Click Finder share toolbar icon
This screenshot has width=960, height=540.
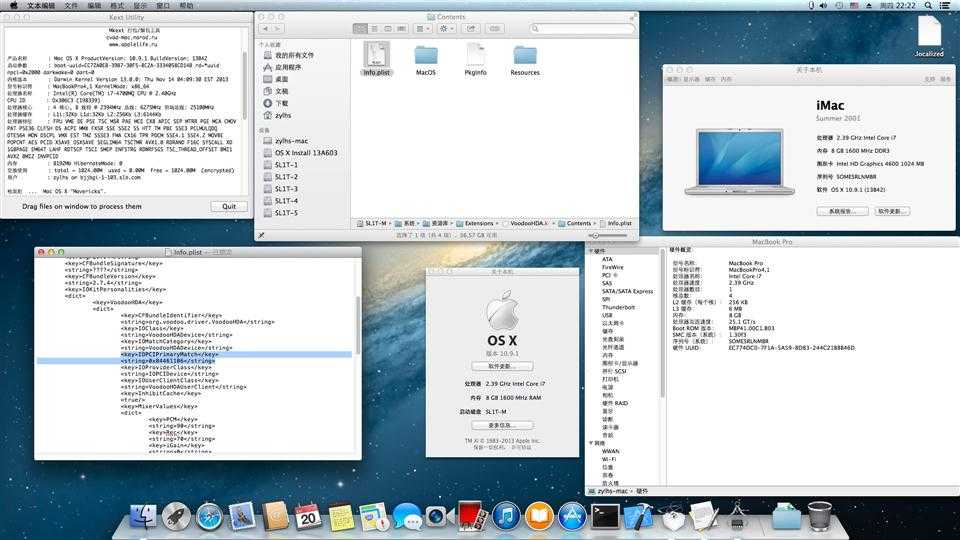pyautogui.click(x=470, y=29)
